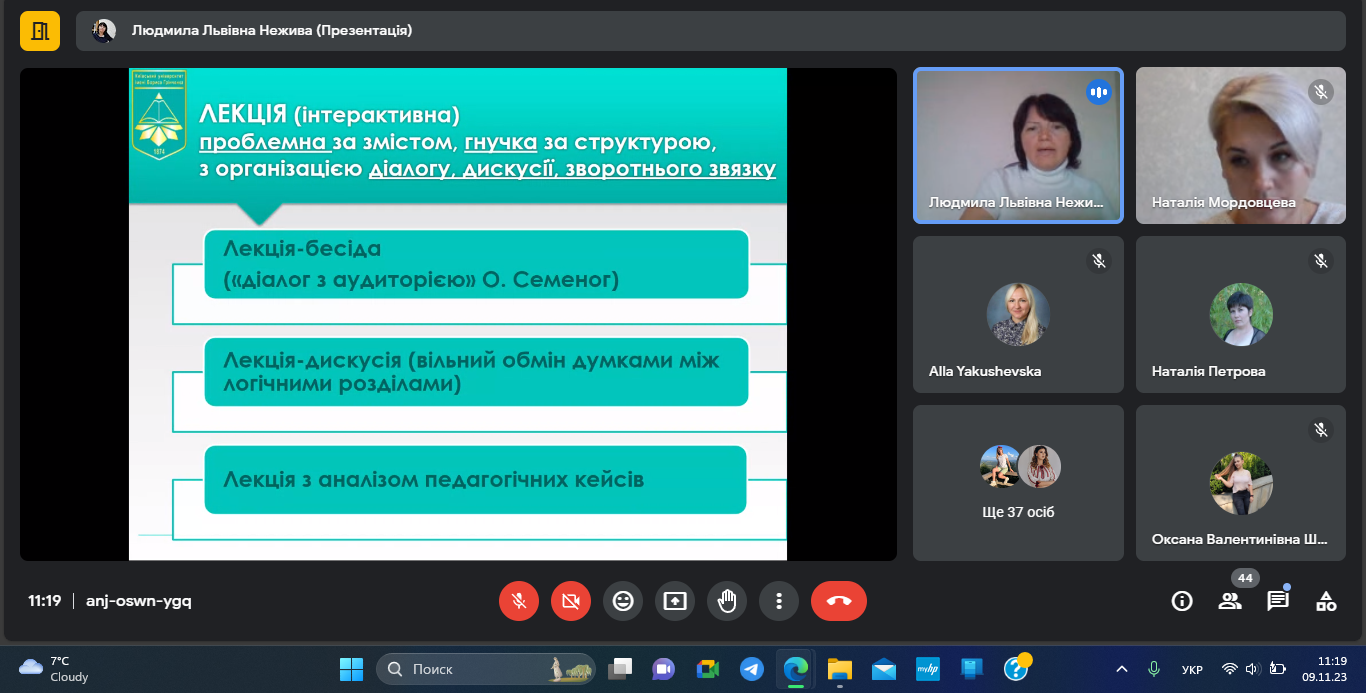The image size is (1366, 693).
Task: Click the 'Ще 37 осіб' participants tile
Action: coord(1018,483)
